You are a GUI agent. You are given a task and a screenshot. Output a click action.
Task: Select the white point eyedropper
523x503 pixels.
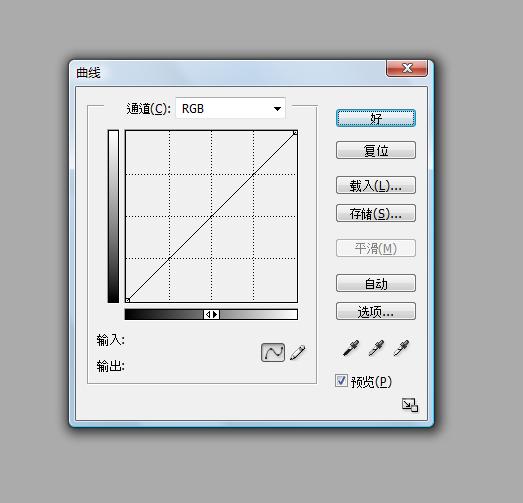[402, 349]
